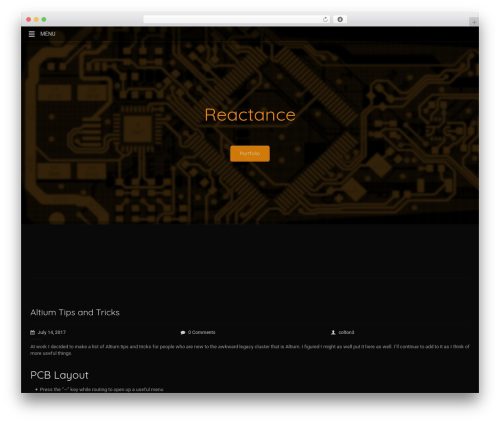Open a new tab with plus button
500x423 pixels.
pos(474,22)
